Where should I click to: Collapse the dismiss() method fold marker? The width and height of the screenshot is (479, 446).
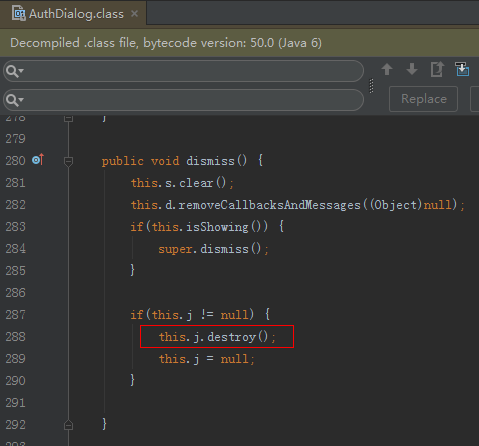[68, 161]
